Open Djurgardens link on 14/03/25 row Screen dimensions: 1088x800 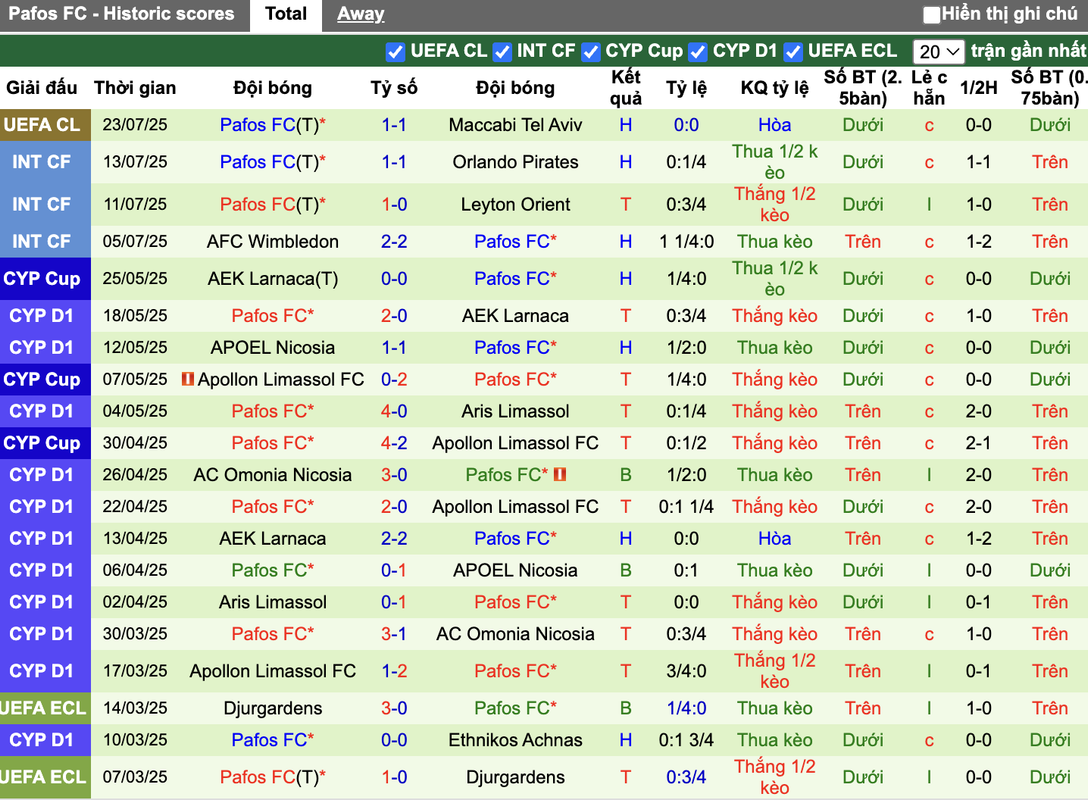pyautogui.click(x=273, y=708)
